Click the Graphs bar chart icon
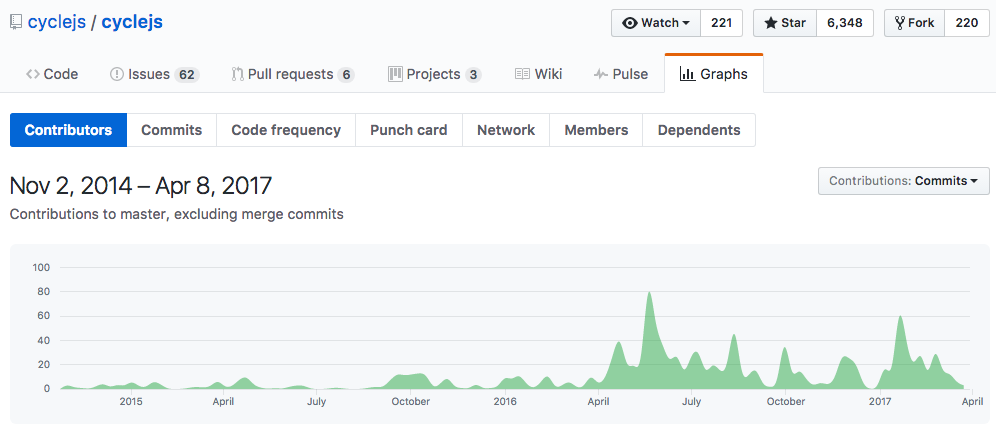 (687, 74)
